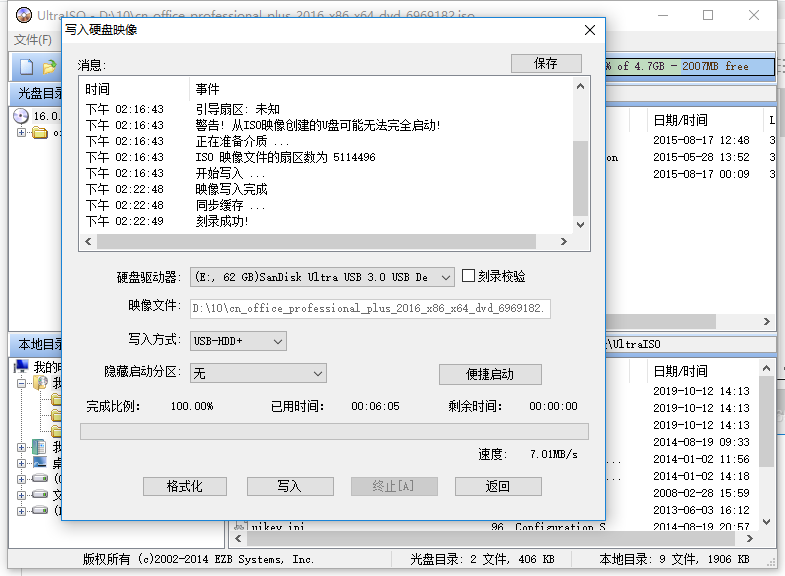The image size is (785, 576).
Task: Click the My Computer icon in local tree
Action: [x=21, y=366]
